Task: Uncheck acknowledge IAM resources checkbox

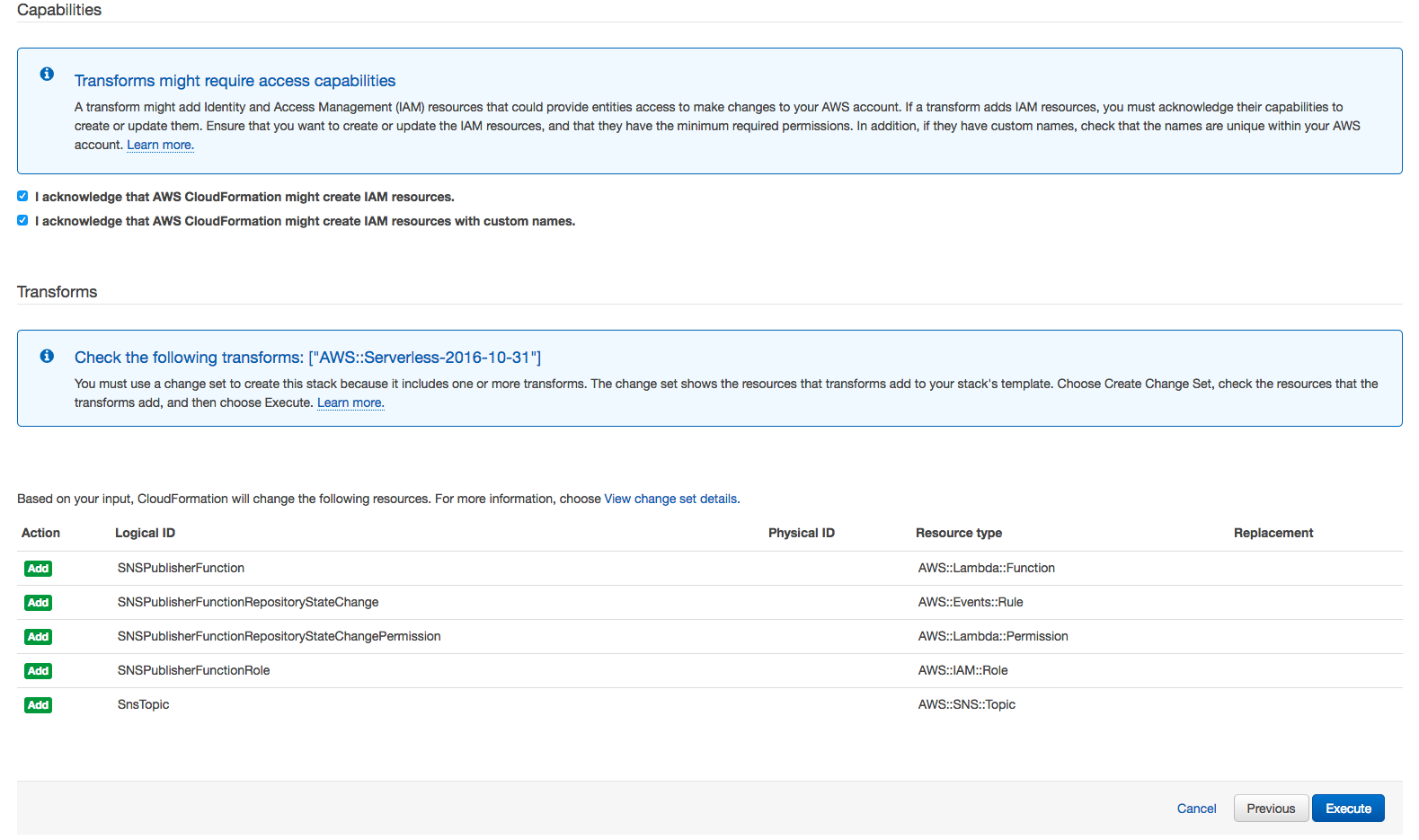Action: tap(22, 196)
